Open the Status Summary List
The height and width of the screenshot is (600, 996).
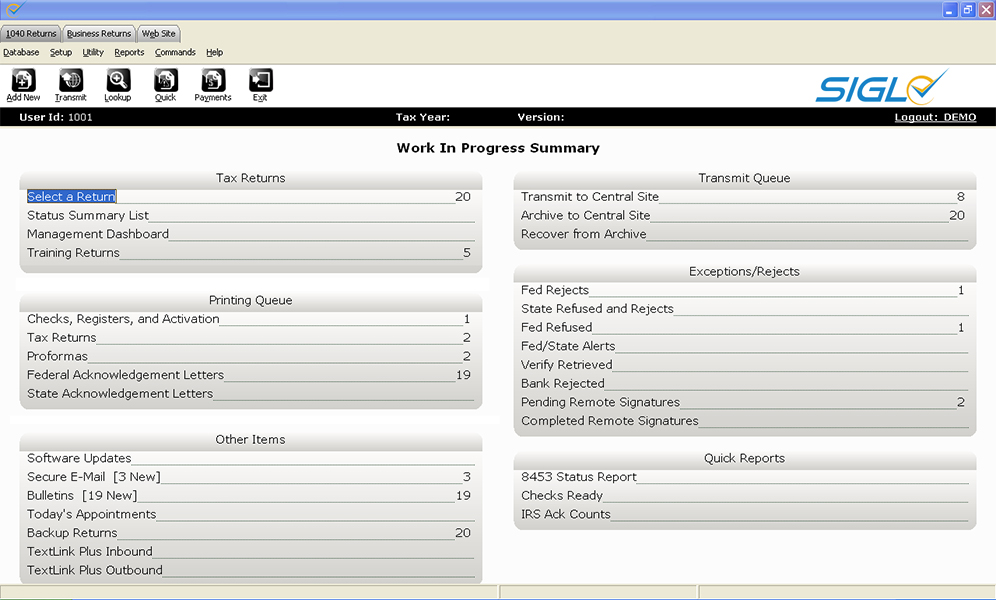[88, 215]
